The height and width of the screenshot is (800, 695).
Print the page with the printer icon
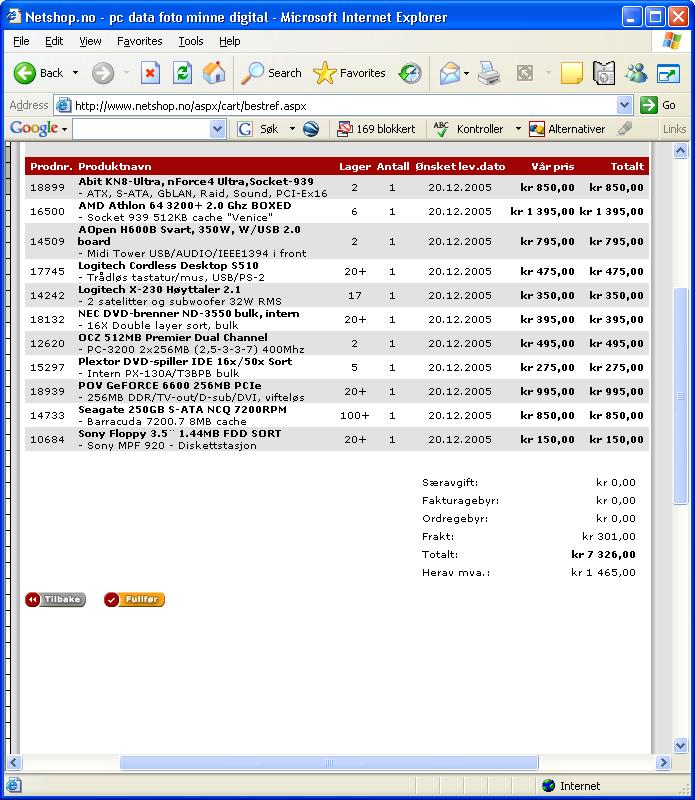(489, 73)
